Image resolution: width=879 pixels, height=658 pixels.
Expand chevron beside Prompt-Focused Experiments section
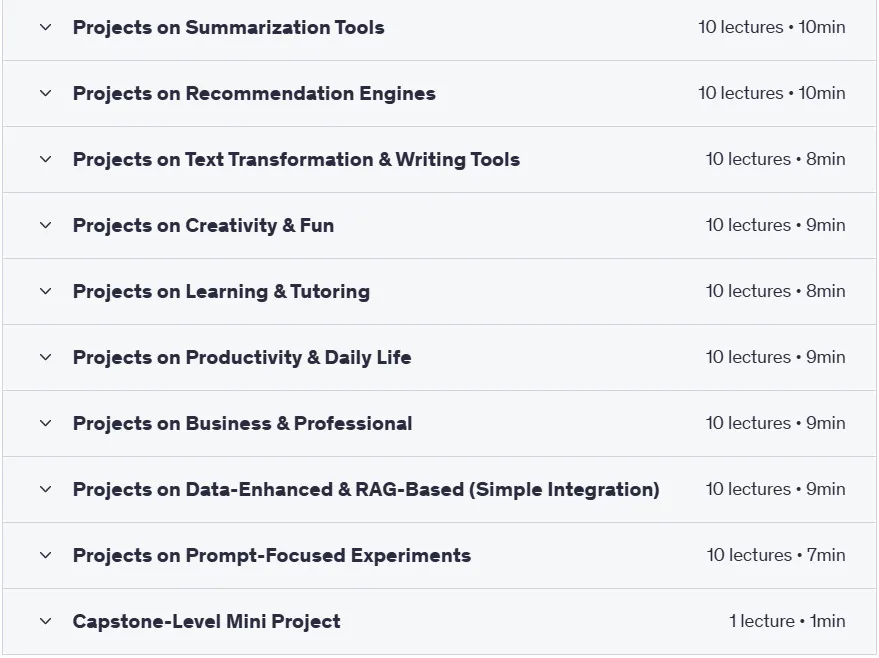click(46, 555)
